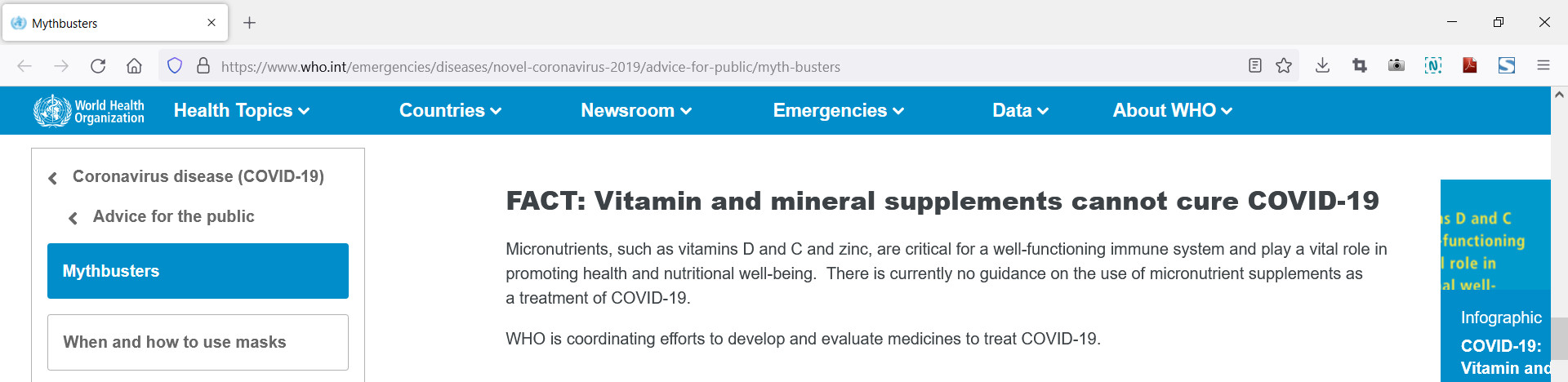Open a new browser tab
This screenshot has height=382, width=1568.
[x=250, y=23]
